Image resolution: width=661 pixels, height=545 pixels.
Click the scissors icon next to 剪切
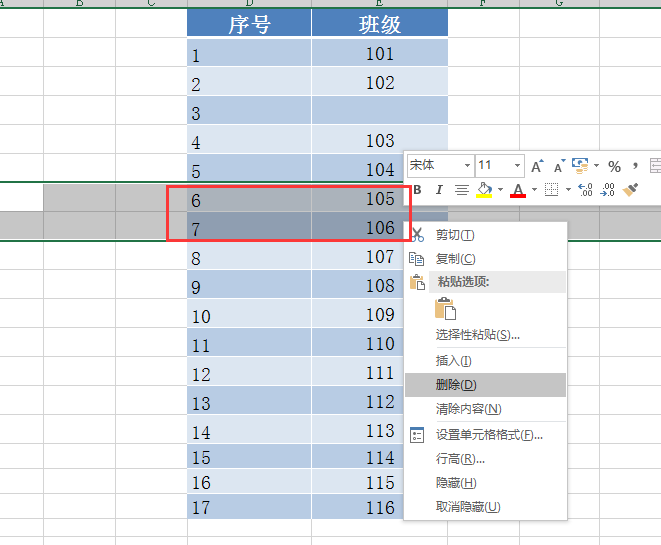coord(417,235)
